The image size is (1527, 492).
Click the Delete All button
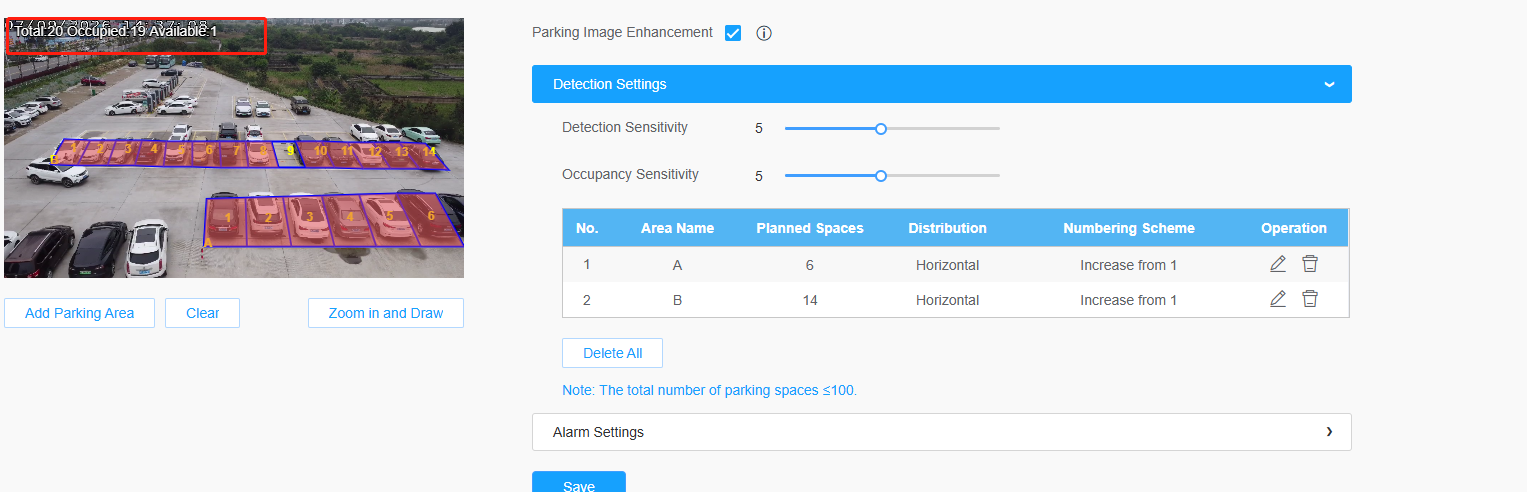pyautogui.click(x=612, y=353)
